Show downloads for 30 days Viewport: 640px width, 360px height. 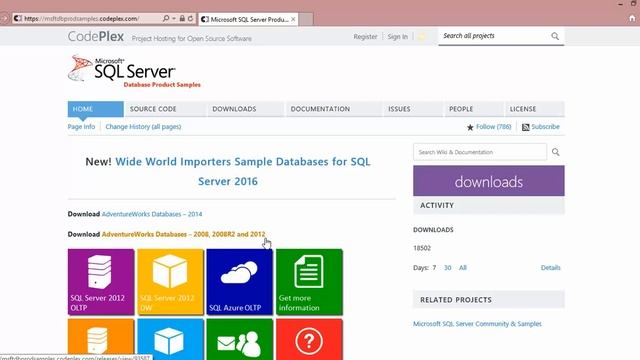coord(447,268)
